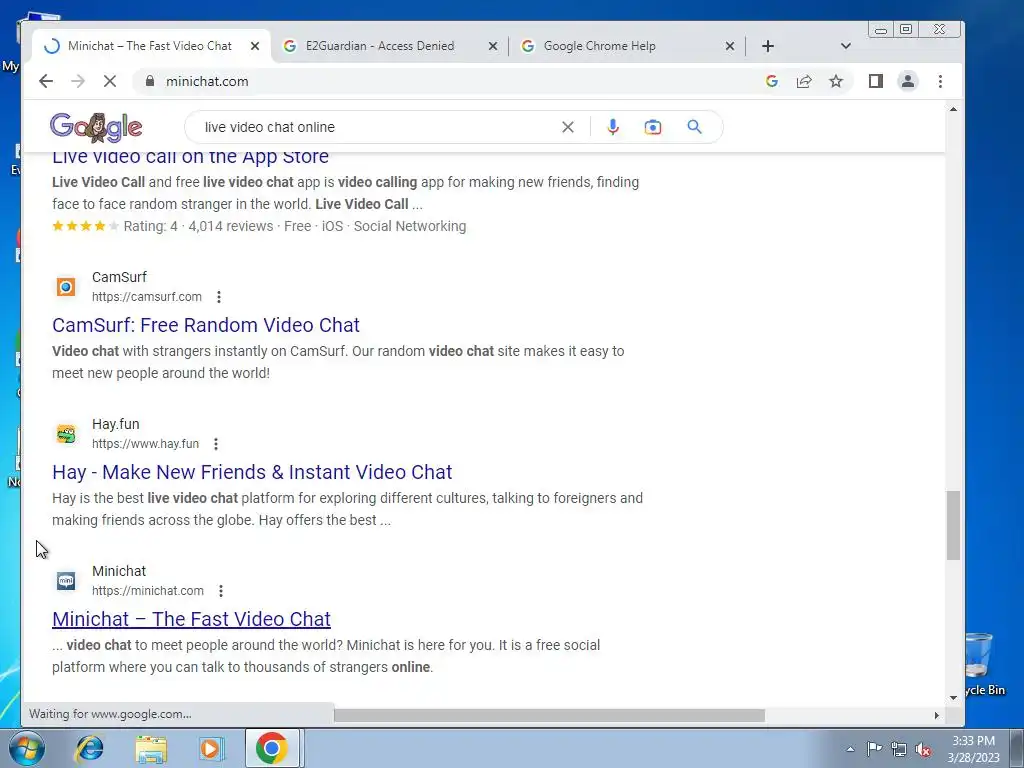1024x768 pixels.
Task: Open the Chrome profile avatar menu
Action: (x=908, y=81)
